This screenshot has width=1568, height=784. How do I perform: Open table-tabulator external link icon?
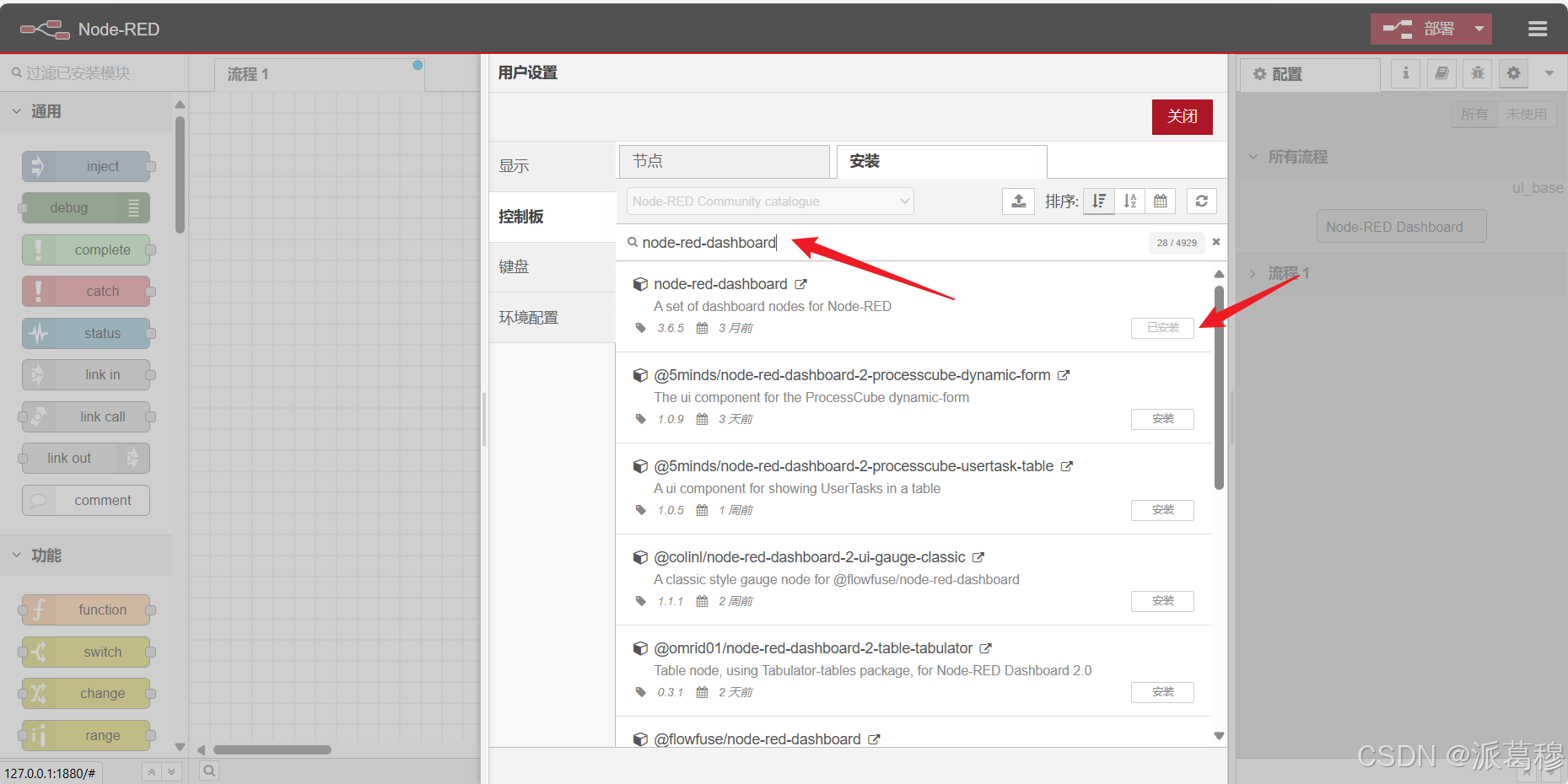[x=985, y=649]
